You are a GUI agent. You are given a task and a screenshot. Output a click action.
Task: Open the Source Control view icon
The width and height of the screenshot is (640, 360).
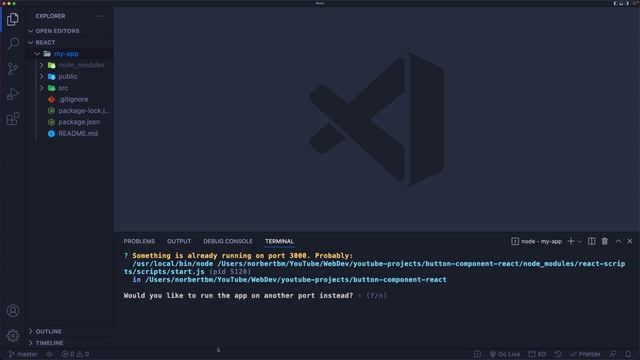(x=13, y=69)
